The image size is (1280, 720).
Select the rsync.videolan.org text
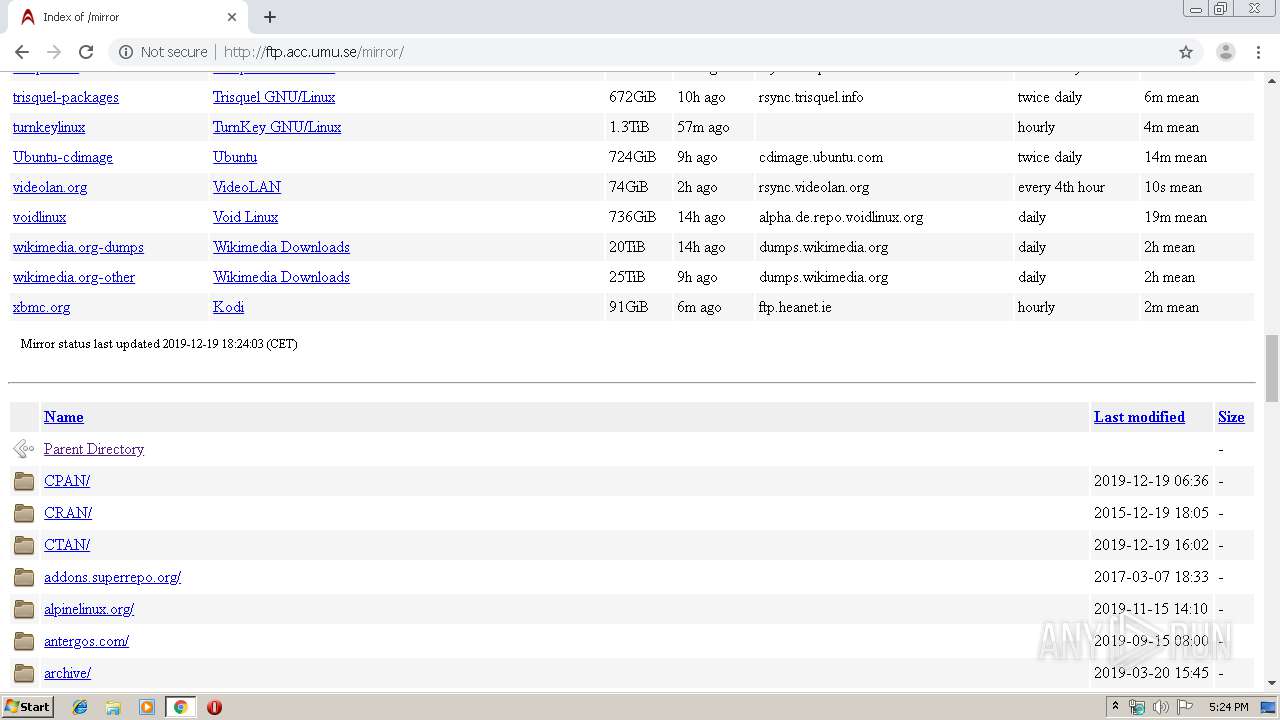tap(814, 187)
